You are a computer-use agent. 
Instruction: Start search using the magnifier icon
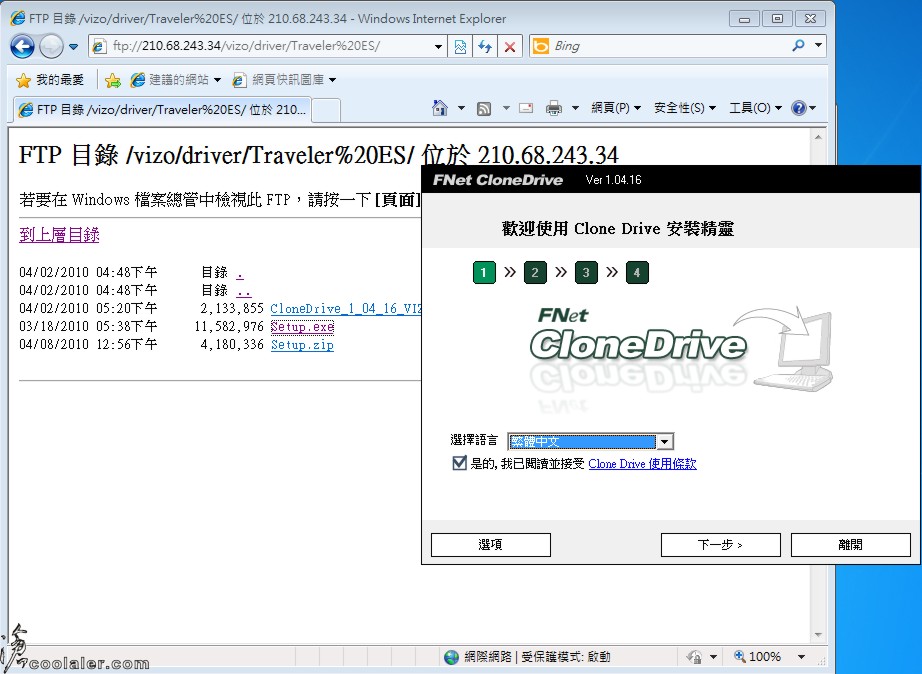pyautogui.click(x=798, y=45)
